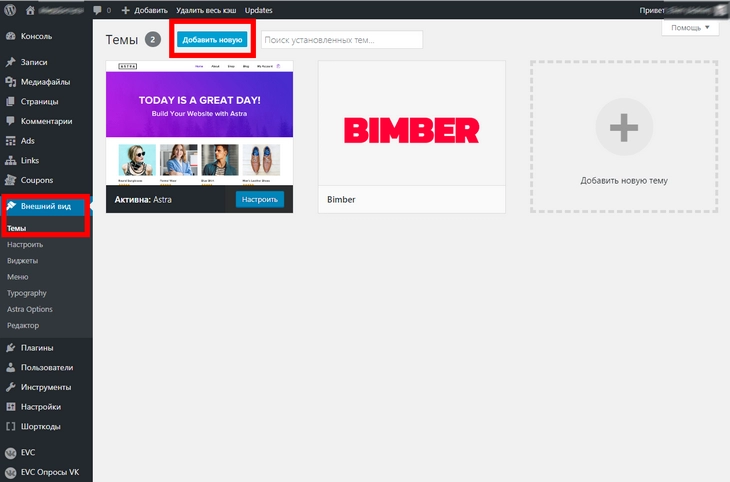This screenshot has height=482, width=730.
Task: Click the WordPress logo icon
Action: 10,10
